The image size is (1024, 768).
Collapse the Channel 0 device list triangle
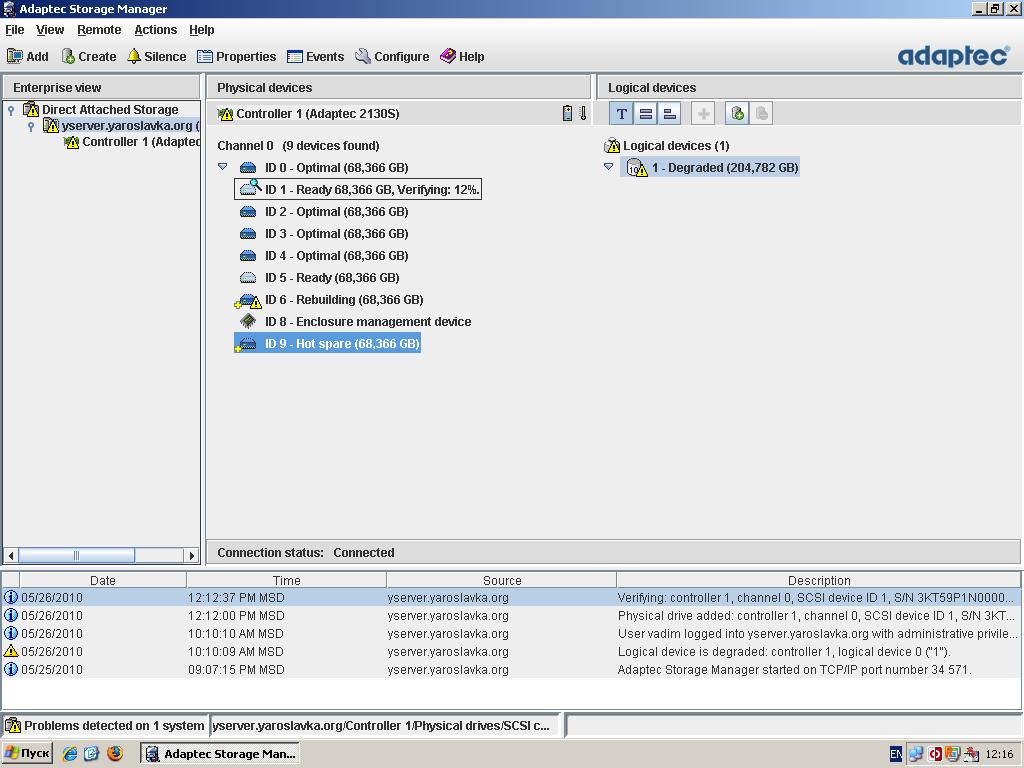(222, 167)
